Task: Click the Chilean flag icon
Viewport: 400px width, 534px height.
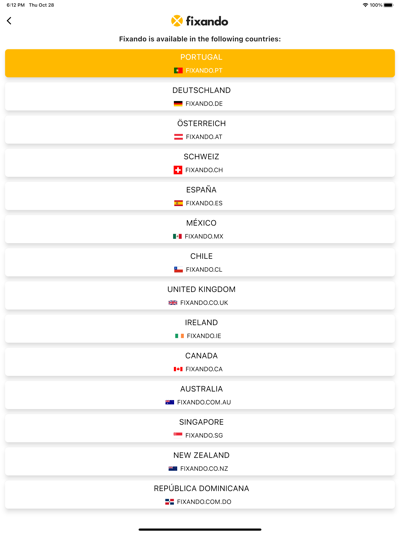Action: (178, 269)
